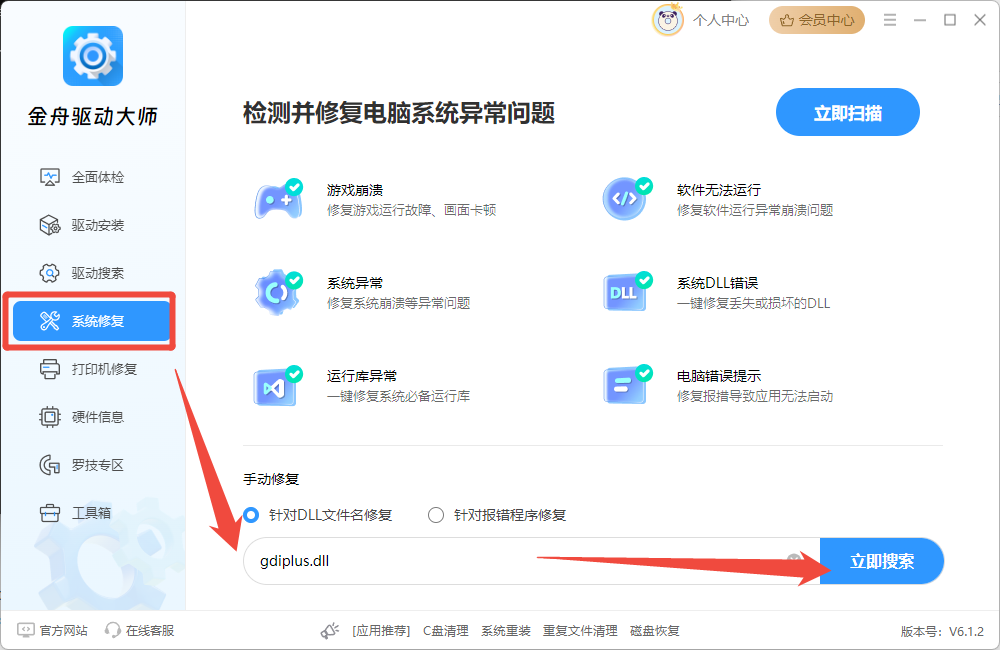
Task: Click the 运行库异常 icon
Action: click(x=277, y=386)
